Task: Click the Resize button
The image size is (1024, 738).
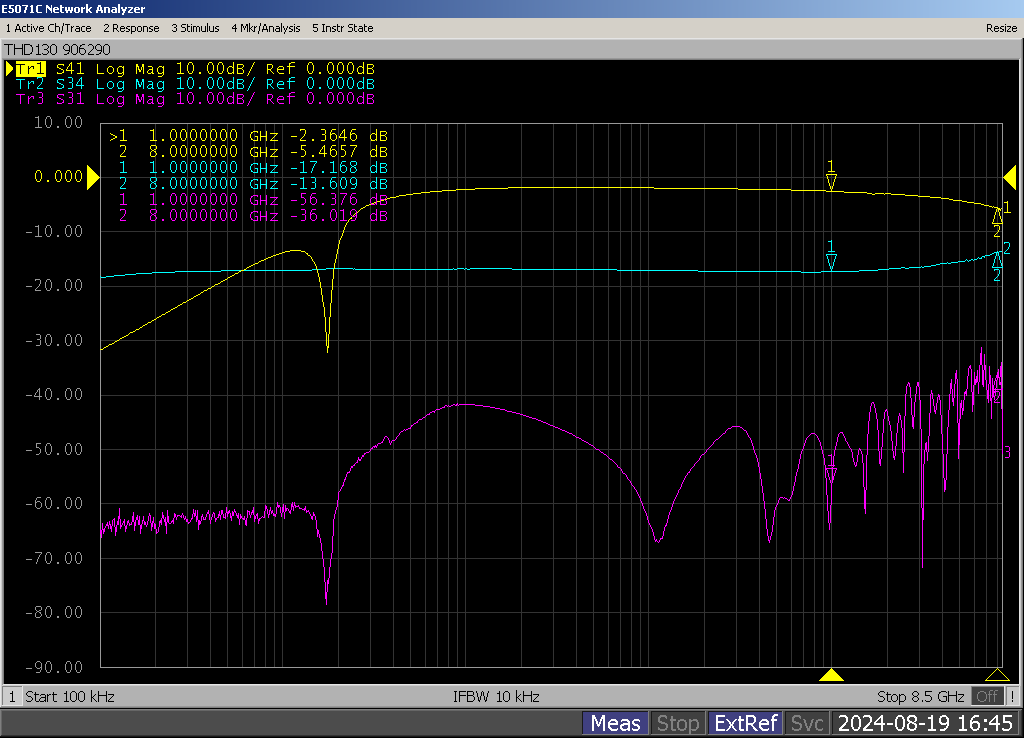Action: (x=1001, y=28)
